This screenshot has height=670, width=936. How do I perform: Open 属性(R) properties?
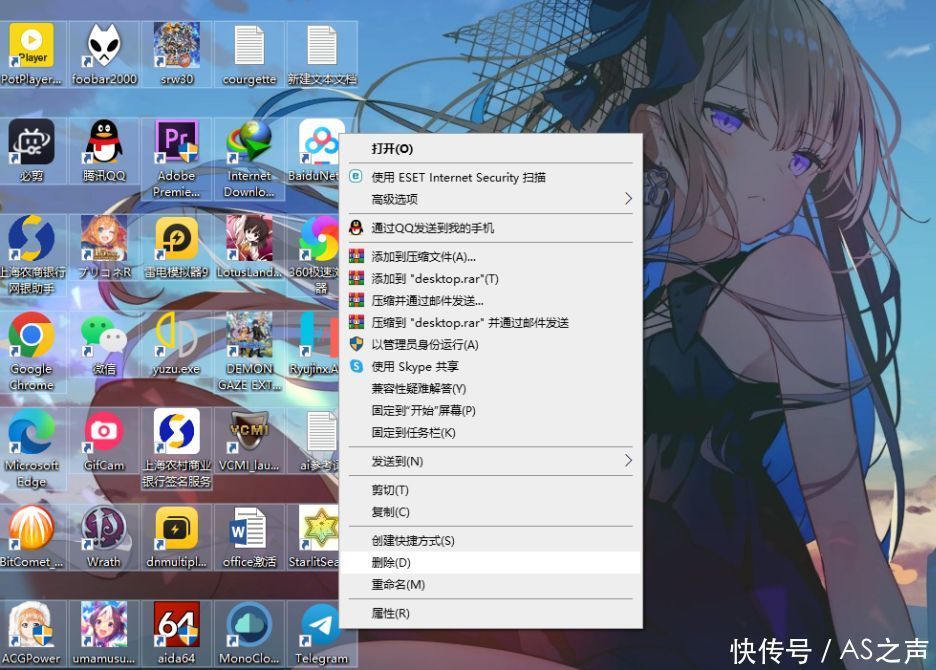[491, 613]
